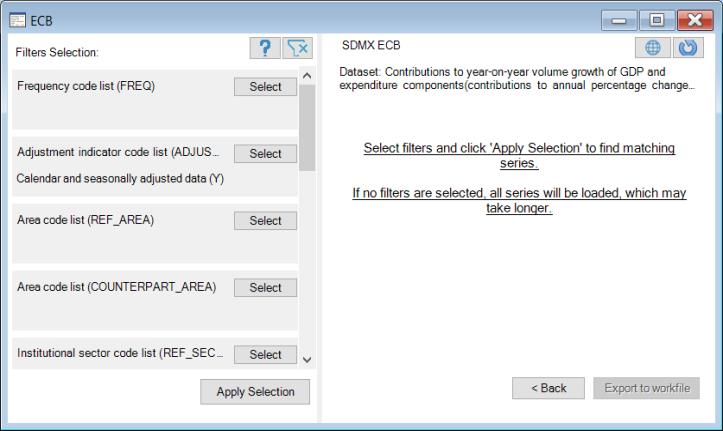723x431 pixels.
Task: Click Select for COUNTERPART_AREA code list
Action: click(x=265, y=288)
